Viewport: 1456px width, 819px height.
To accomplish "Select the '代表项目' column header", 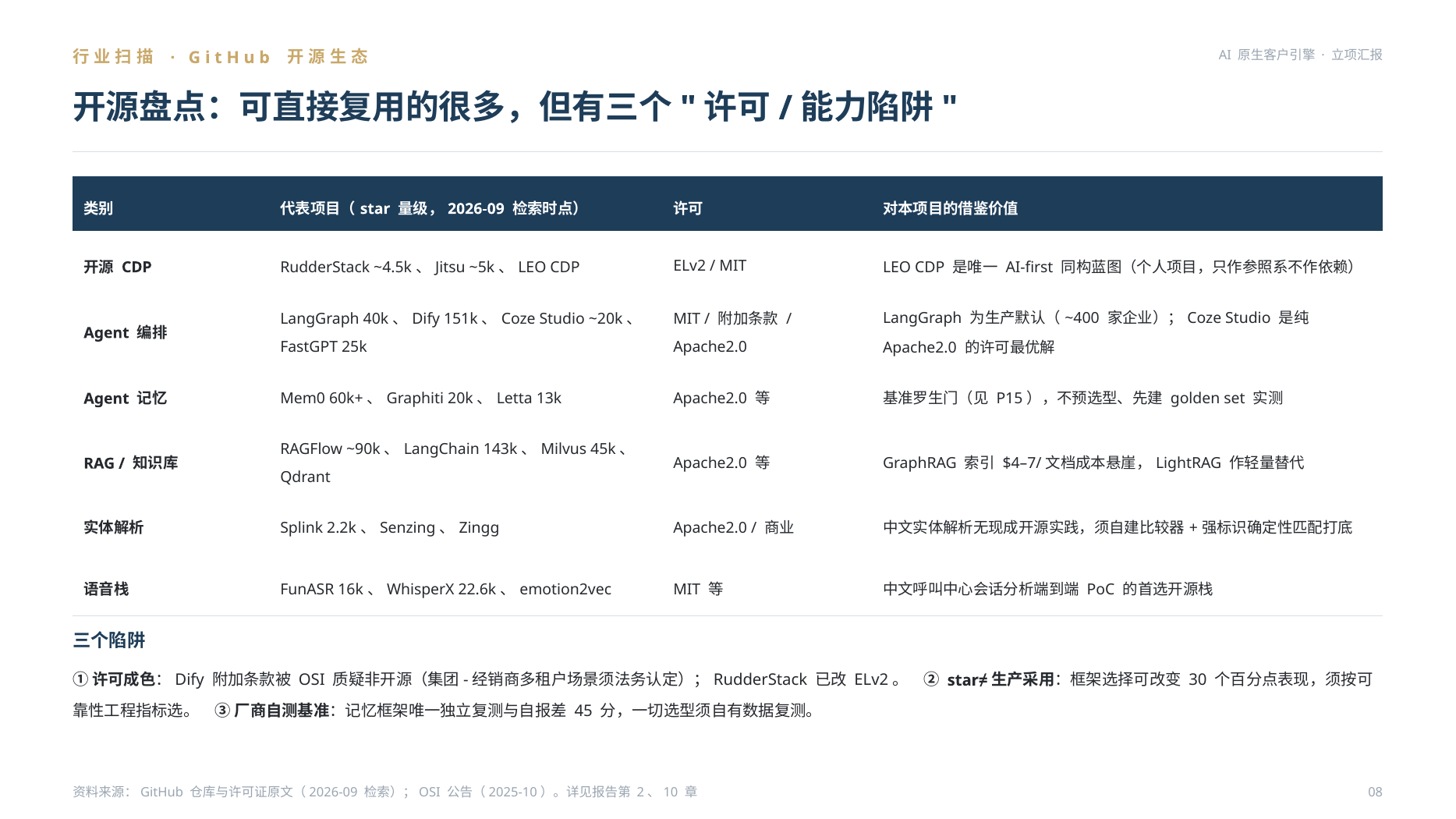I will point(430,208).
